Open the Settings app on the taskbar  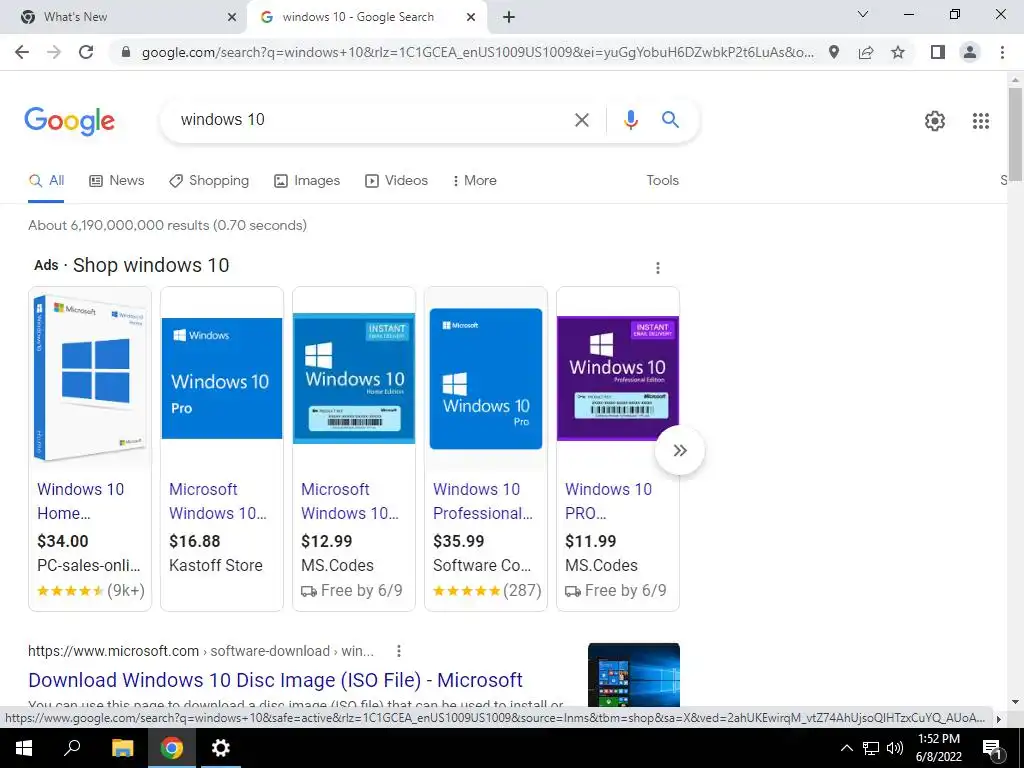pos(221,748)
